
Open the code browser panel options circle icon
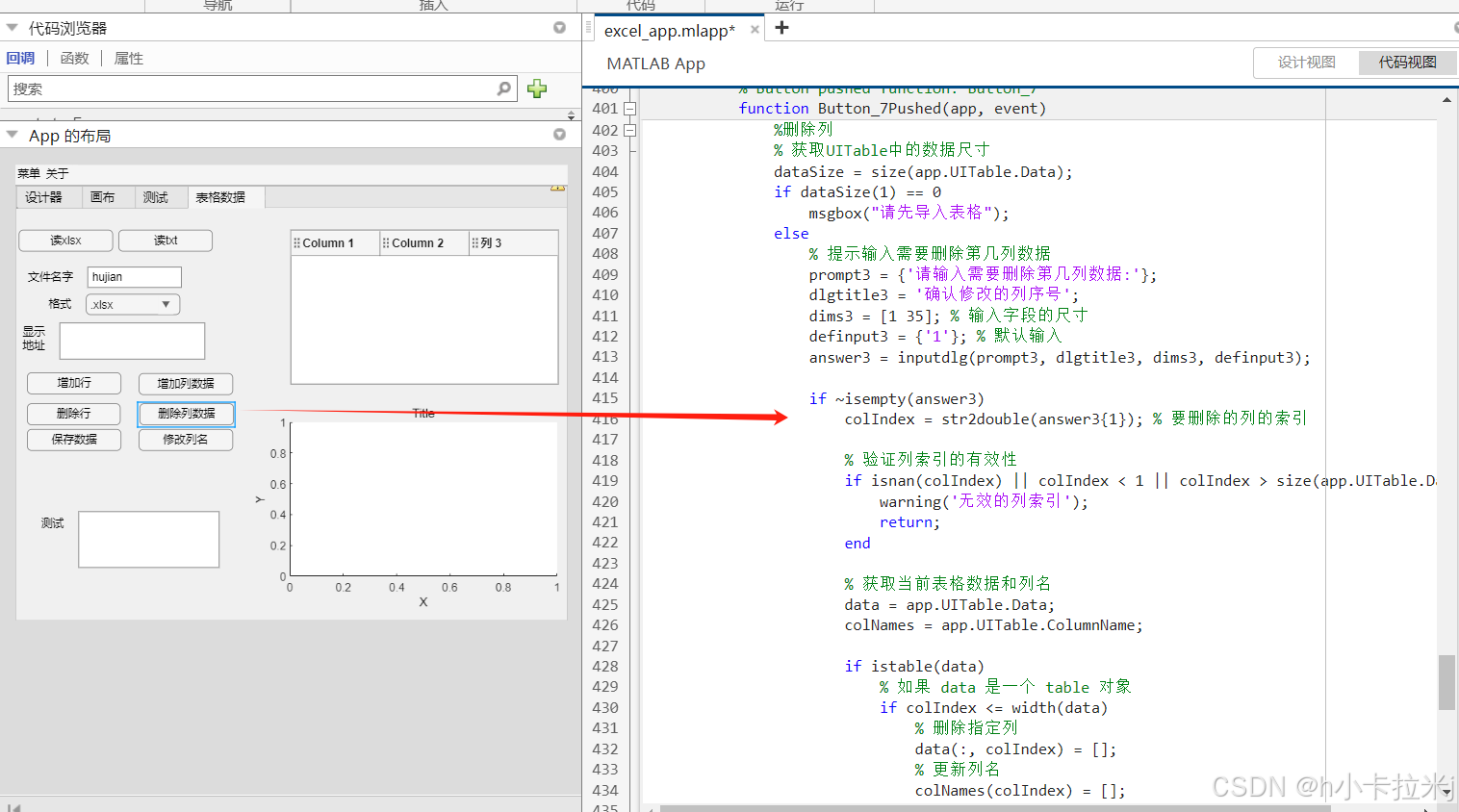coord(559,28)
